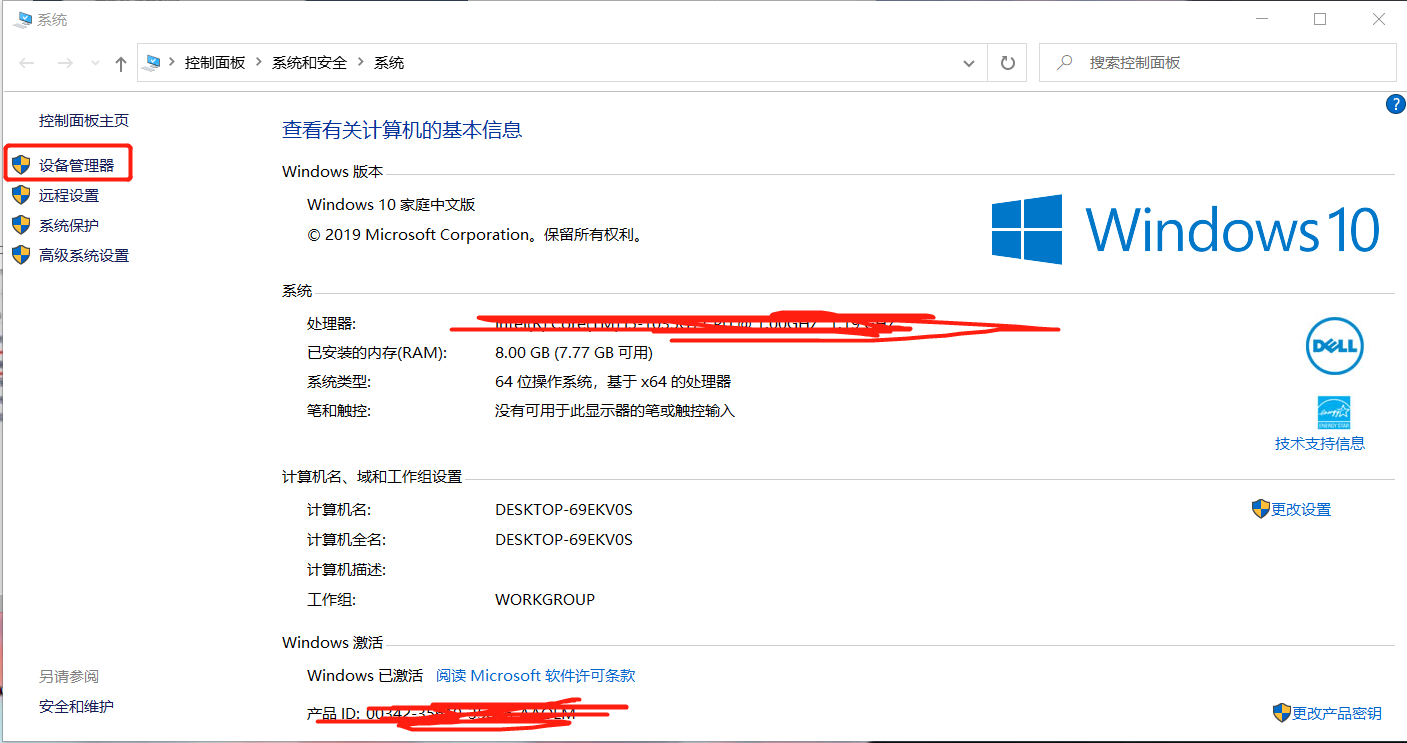Screen dimensions: 1407x743
Task: Expand chevron before 控制面板 breadcrumb
Action: click(x=172, y=62)
